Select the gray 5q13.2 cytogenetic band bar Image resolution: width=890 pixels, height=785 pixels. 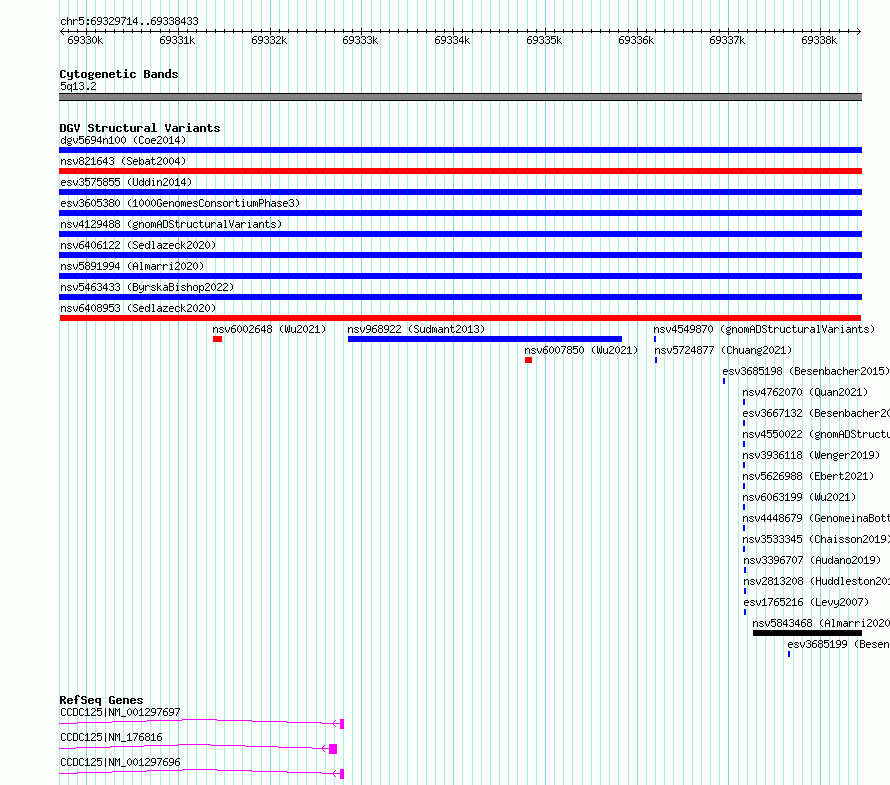click(x=460, y=97)
